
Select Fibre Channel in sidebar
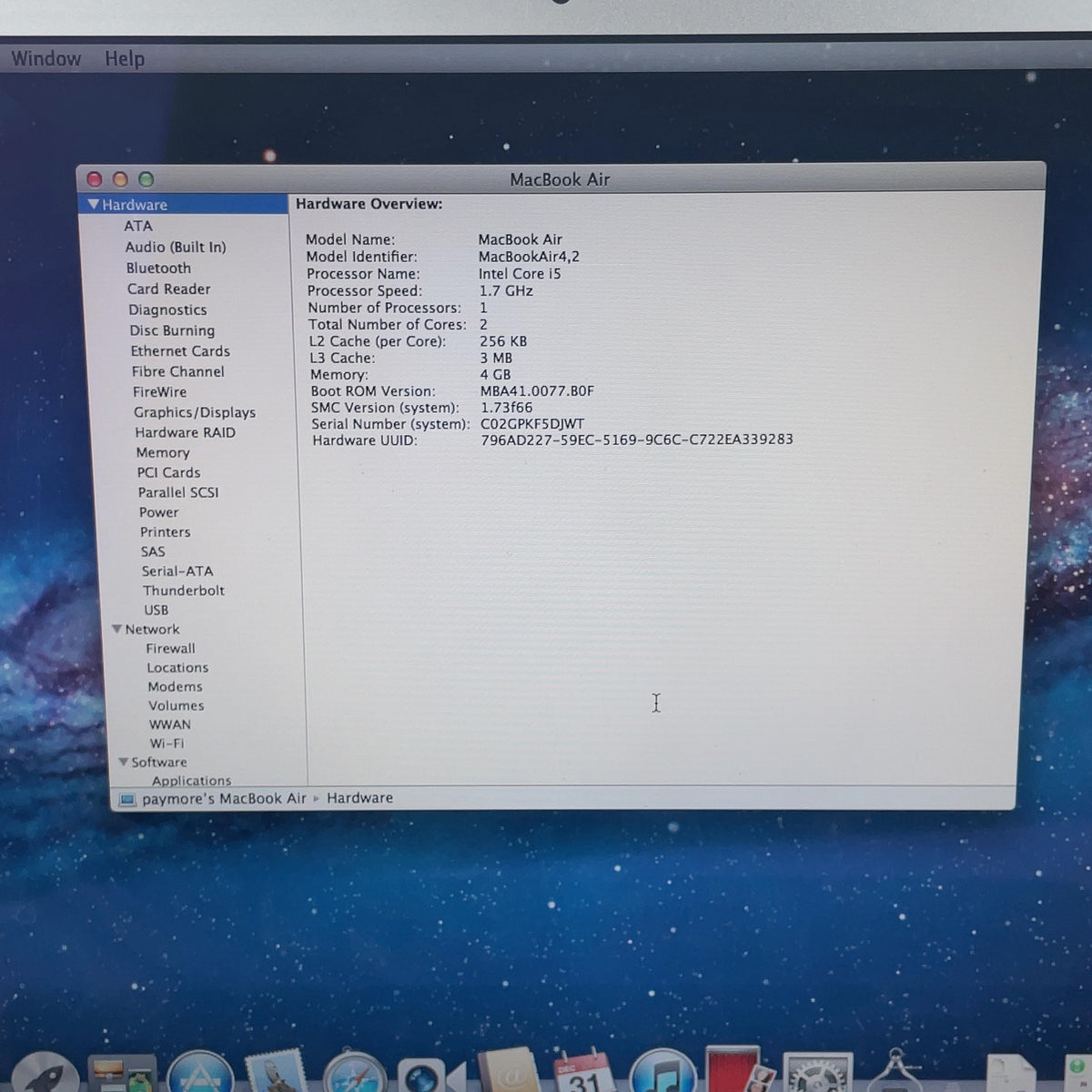(177, 371)
